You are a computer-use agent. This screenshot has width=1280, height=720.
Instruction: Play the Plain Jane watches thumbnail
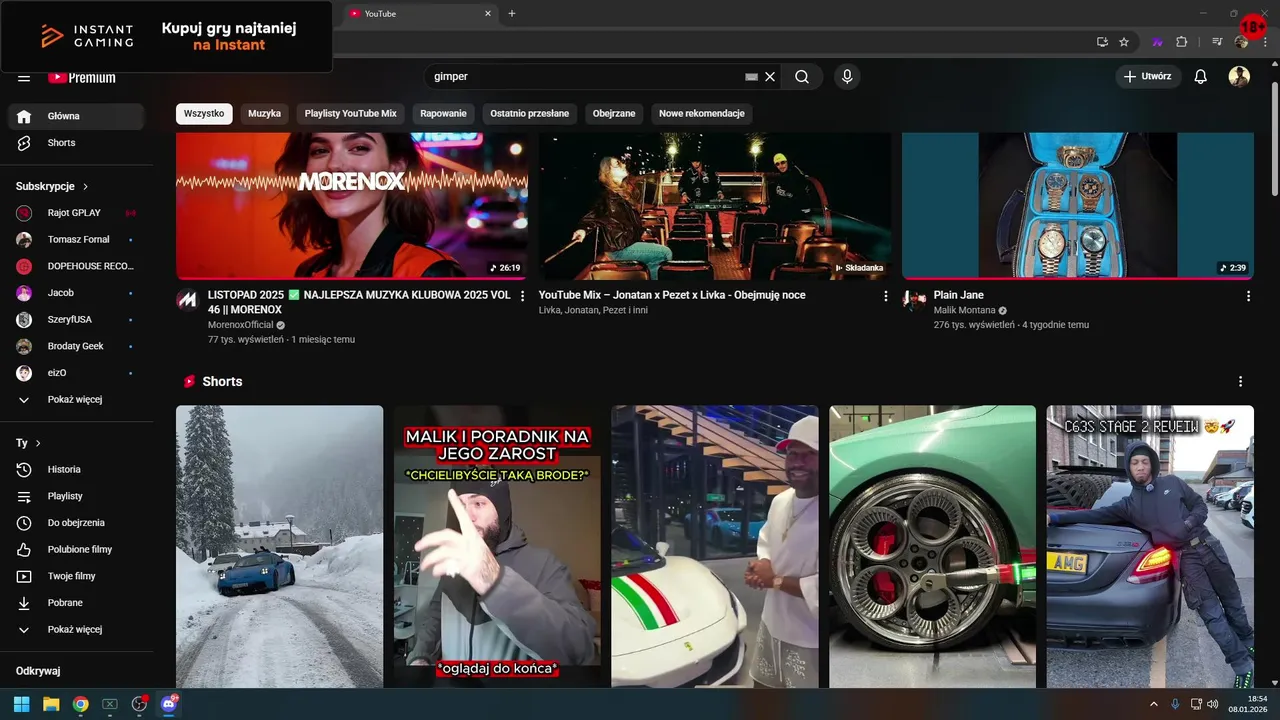(1078, 206)
